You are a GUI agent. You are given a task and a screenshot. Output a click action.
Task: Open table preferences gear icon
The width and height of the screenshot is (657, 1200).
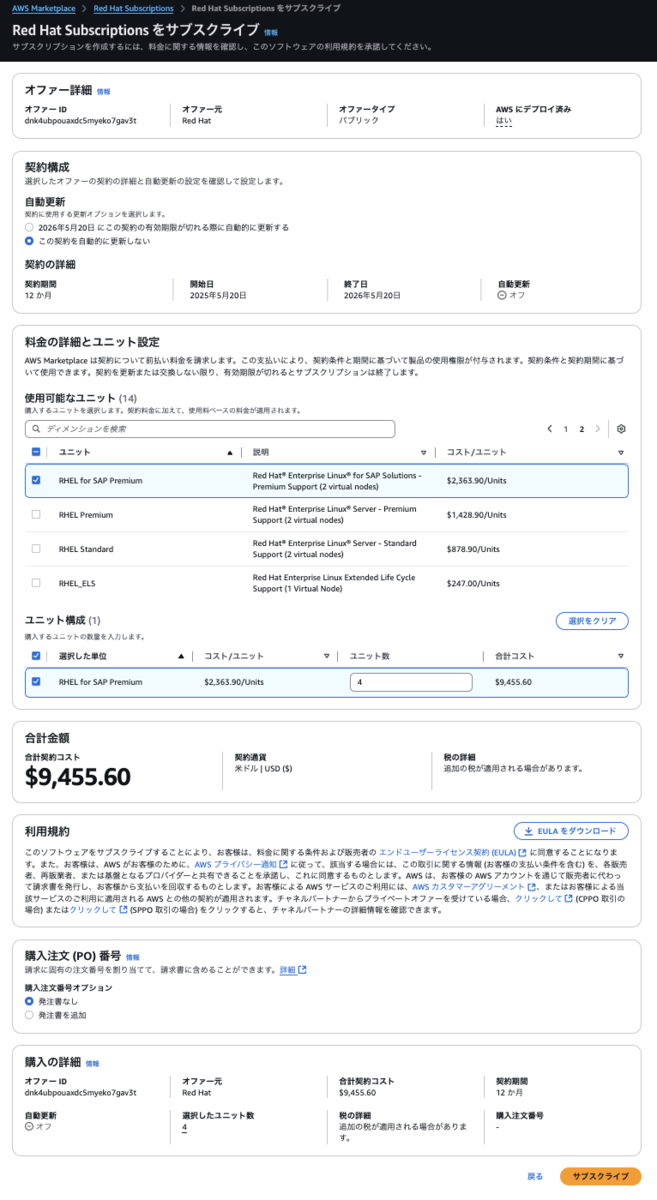pos(621,429)
